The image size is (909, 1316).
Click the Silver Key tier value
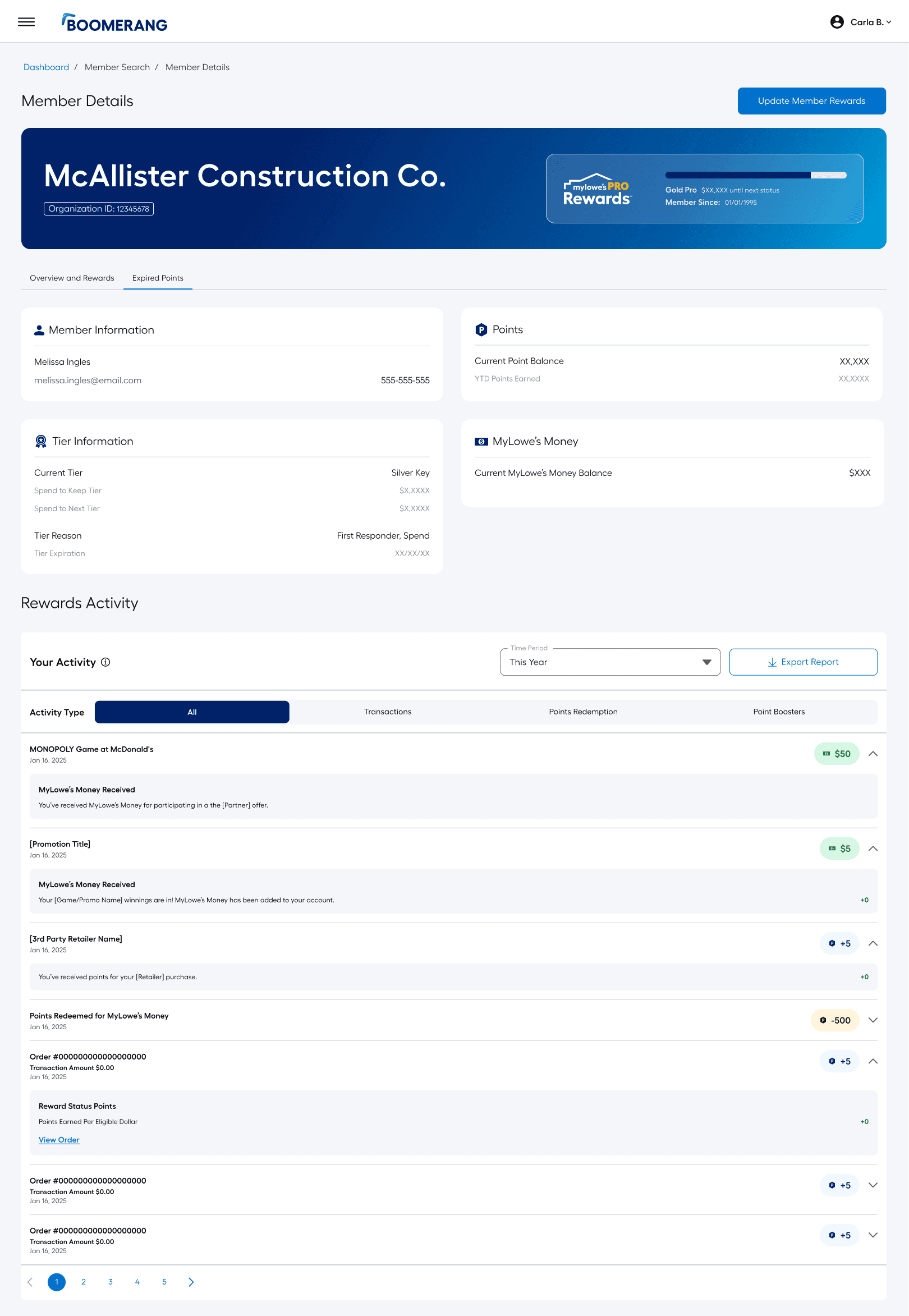point(410,473)
